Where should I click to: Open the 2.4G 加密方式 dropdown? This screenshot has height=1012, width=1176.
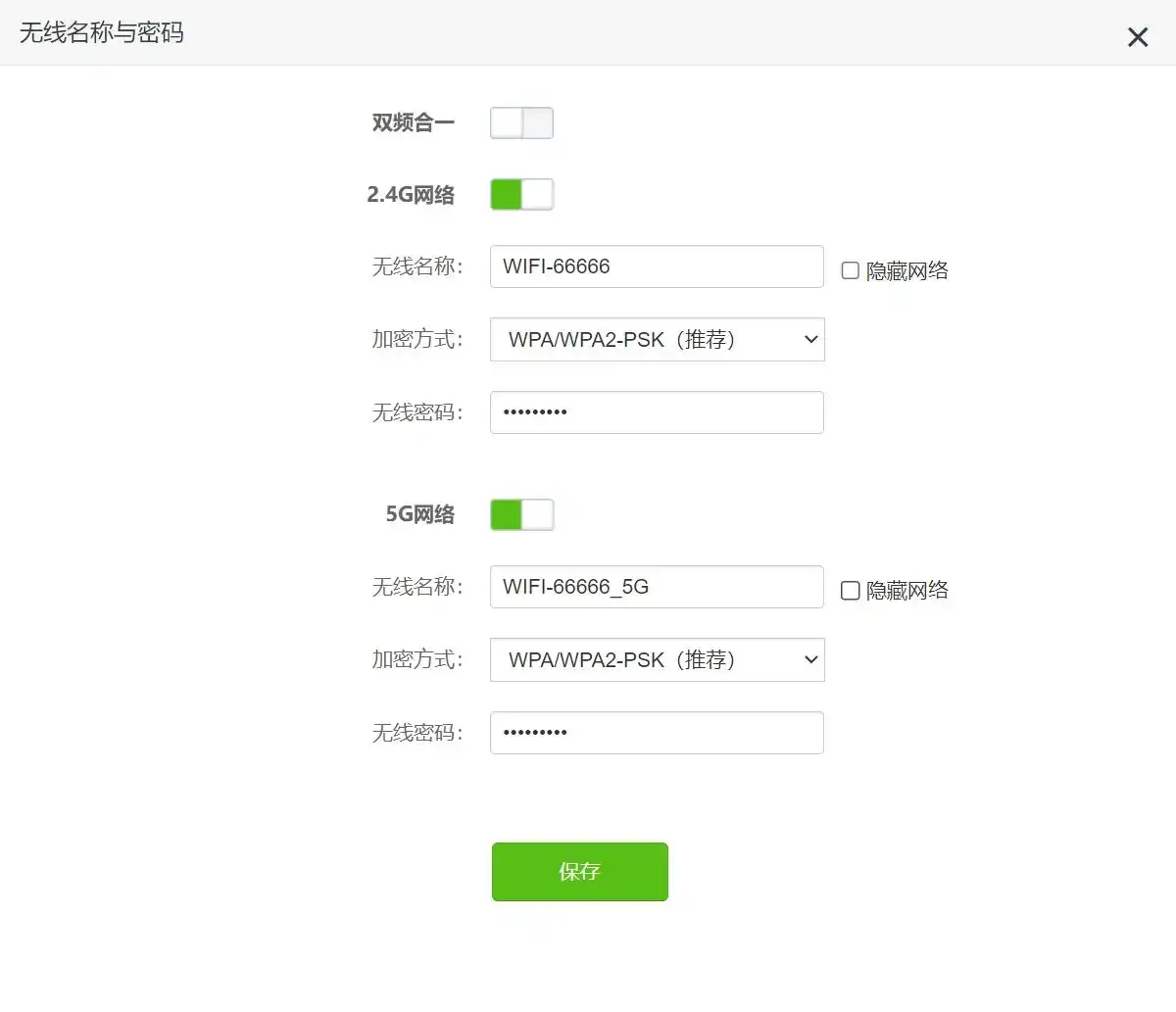(x=657, y=340)
